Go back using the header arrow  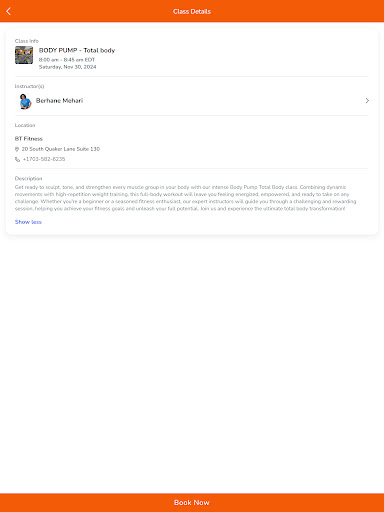tap(9, 11)
